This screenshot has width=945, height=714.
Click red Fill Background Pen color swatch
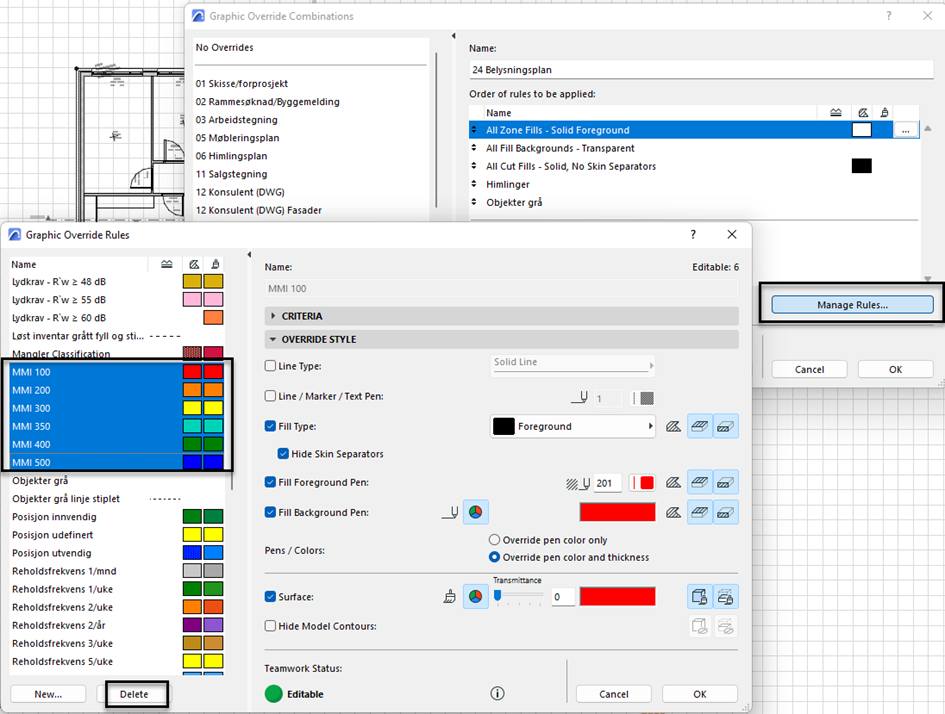[617, 513]
